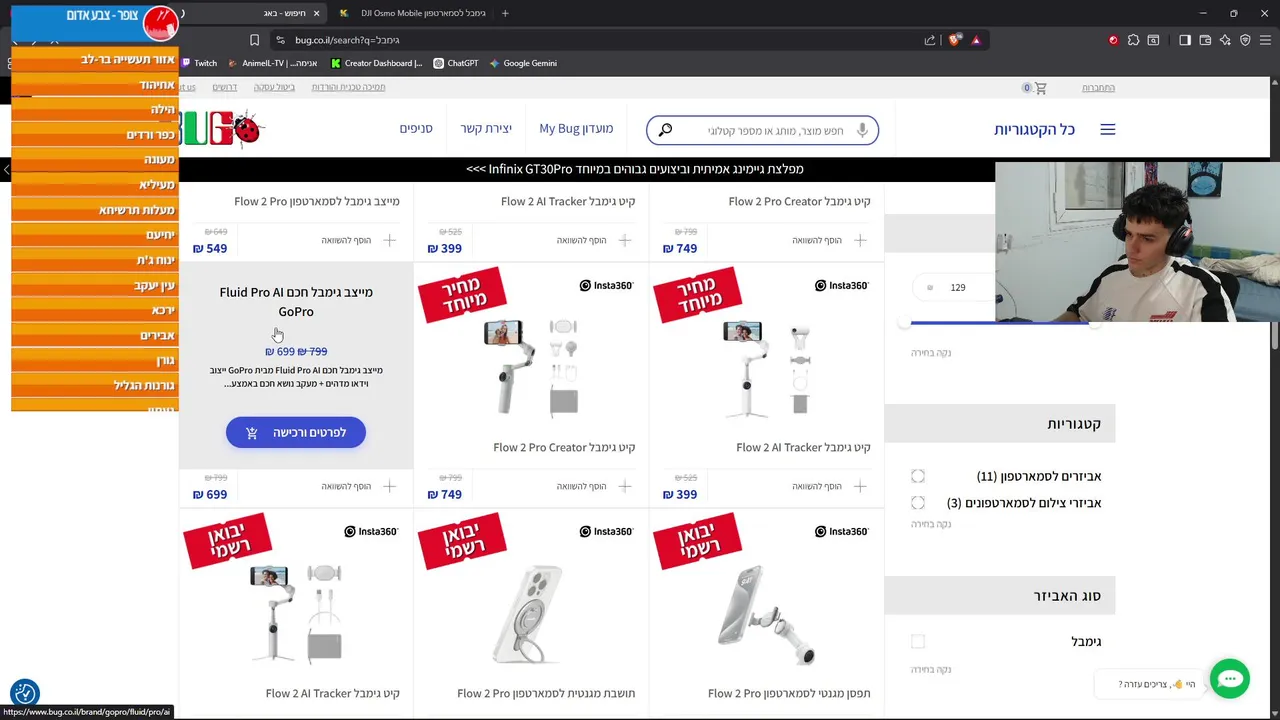
Task: Open the מועדון My Bug menu item
Action: point(576,128)
